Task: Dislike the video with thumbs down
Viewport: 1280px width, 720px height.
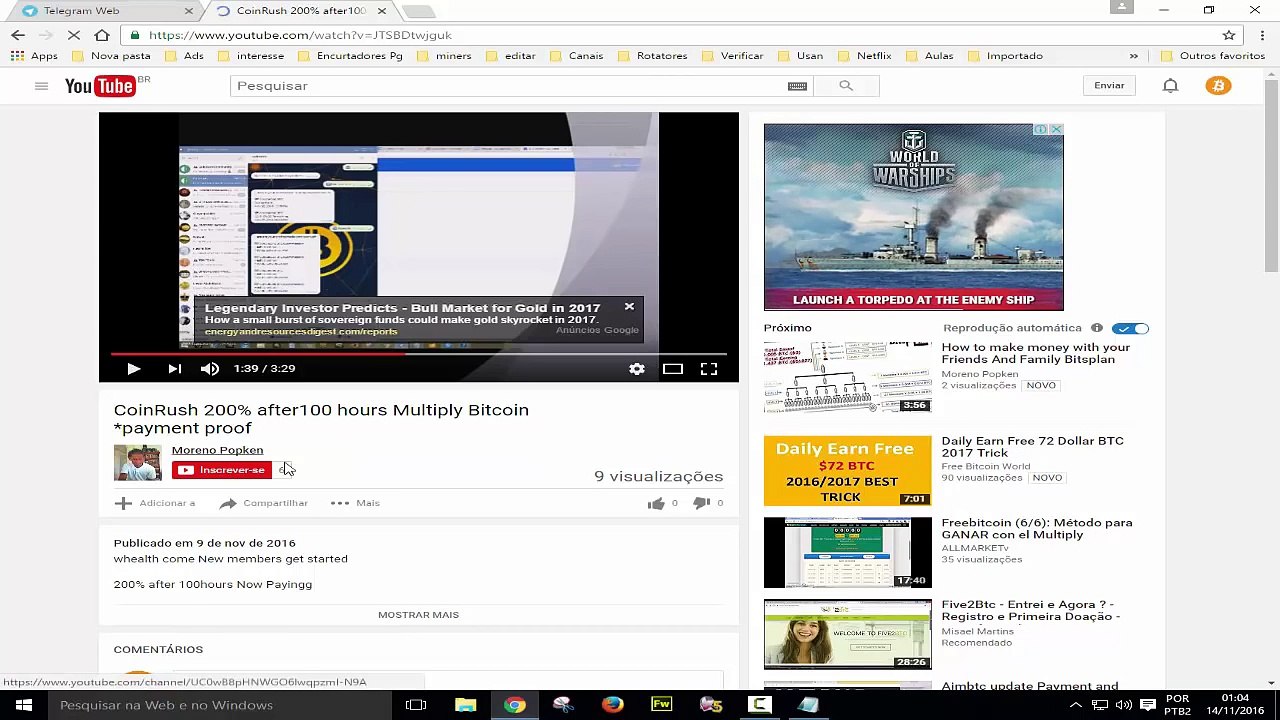Action: tap(702, 503)
